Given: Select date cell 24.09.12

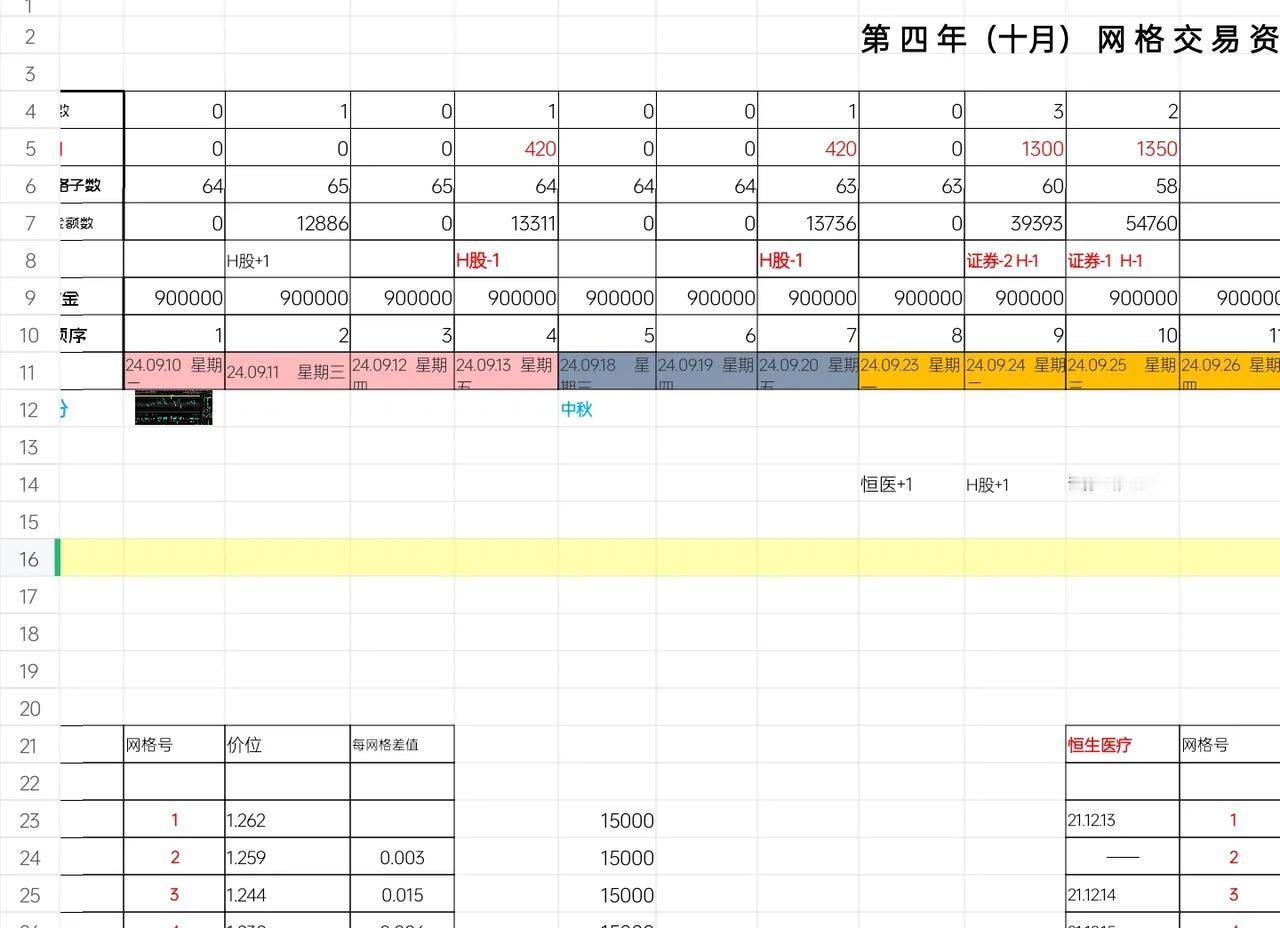Looking at the screenshot, I should coord(402,371).
